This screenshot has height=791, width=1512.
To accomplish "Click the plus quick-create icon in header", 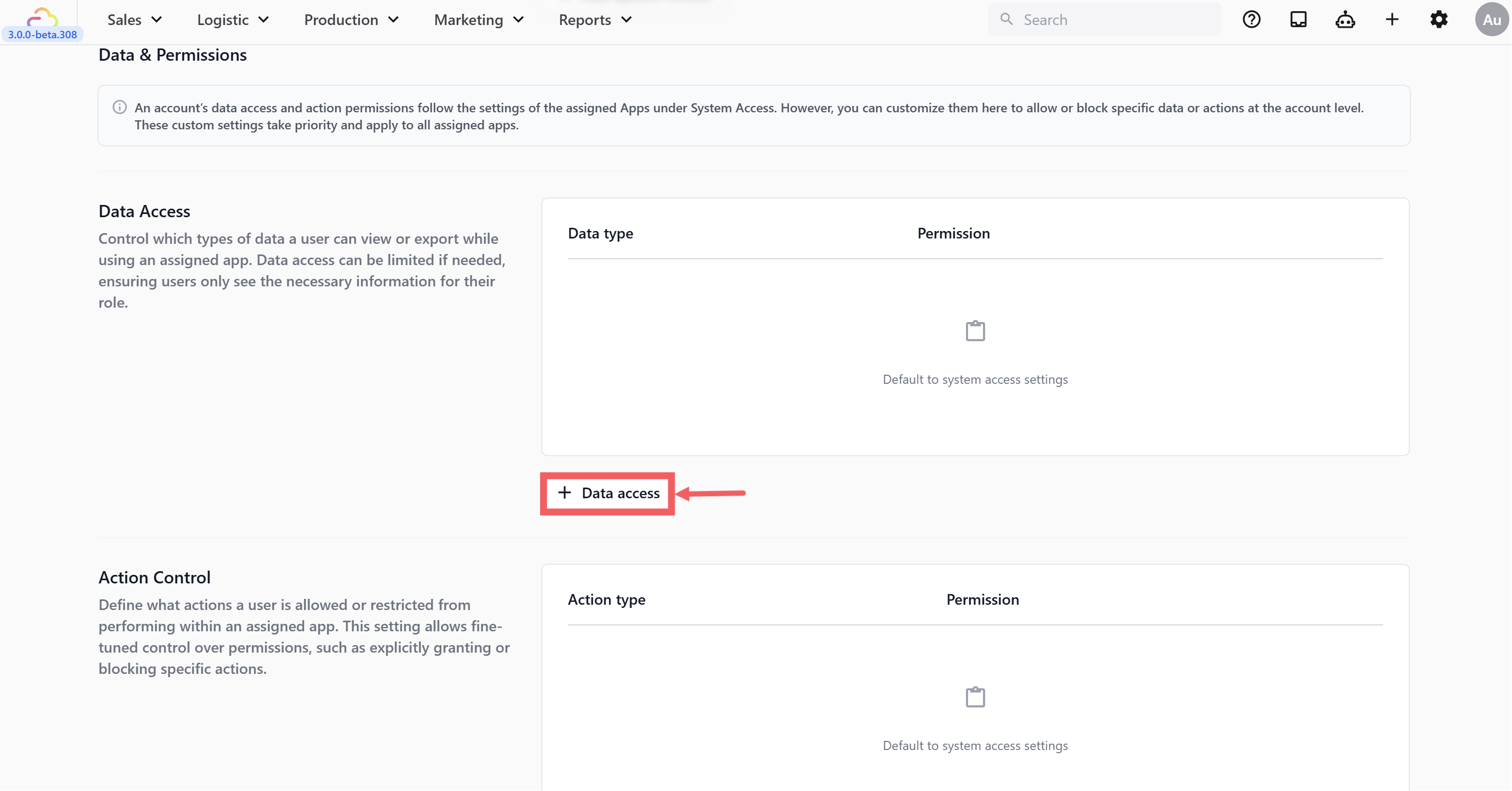I will (x=1392, y=19).
